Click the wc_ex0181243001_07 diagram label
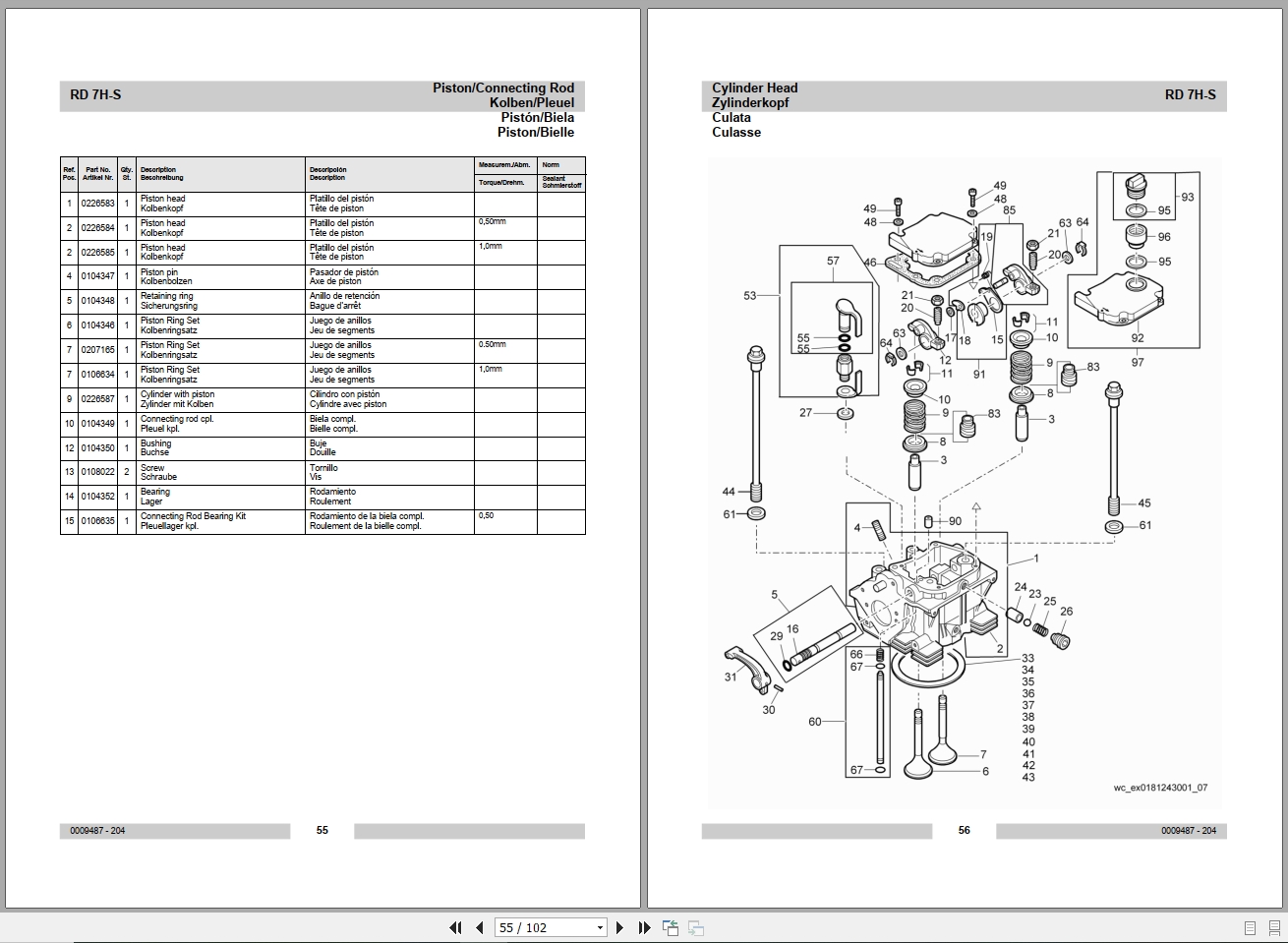 [1159, 789]
